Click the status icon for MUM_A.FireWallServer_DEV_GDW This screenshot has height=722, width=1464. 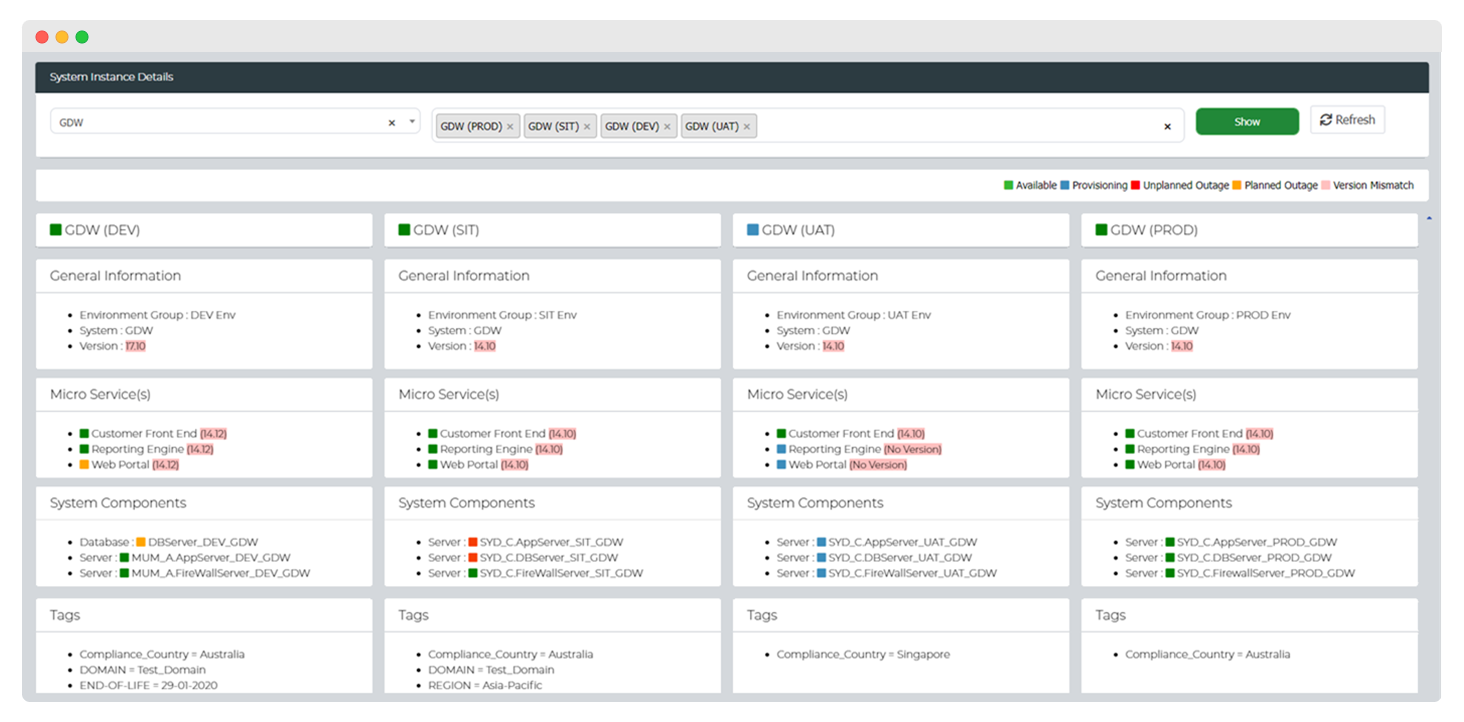point(124,574)
